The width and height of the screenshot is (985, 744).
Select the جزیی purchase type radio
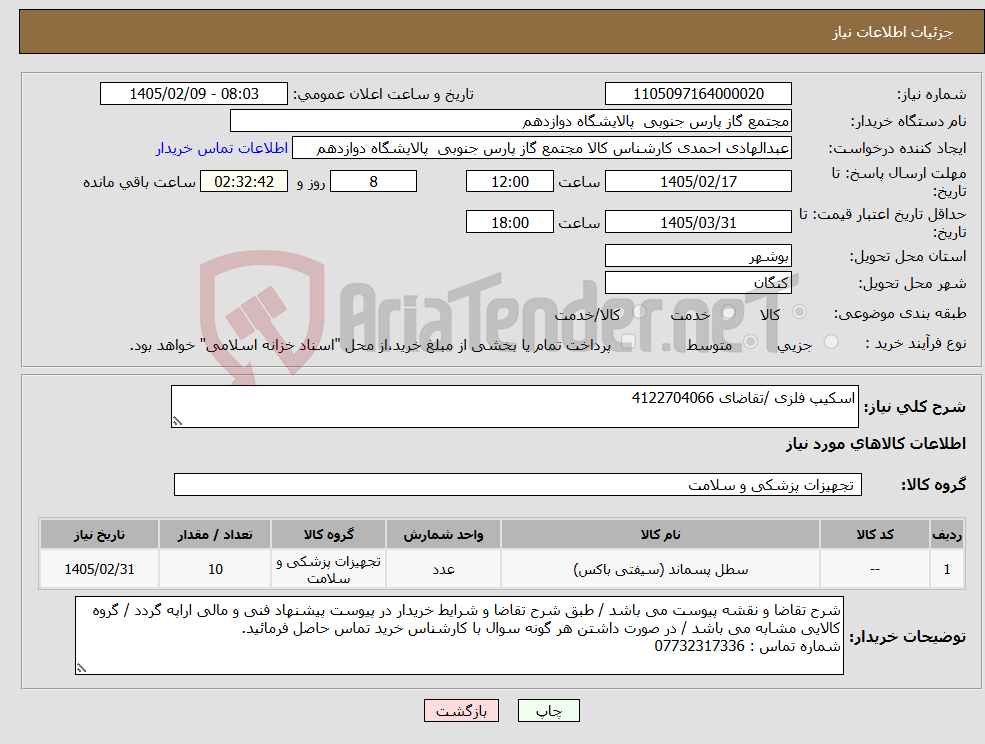pyautogui.click(x=830, y=342)
